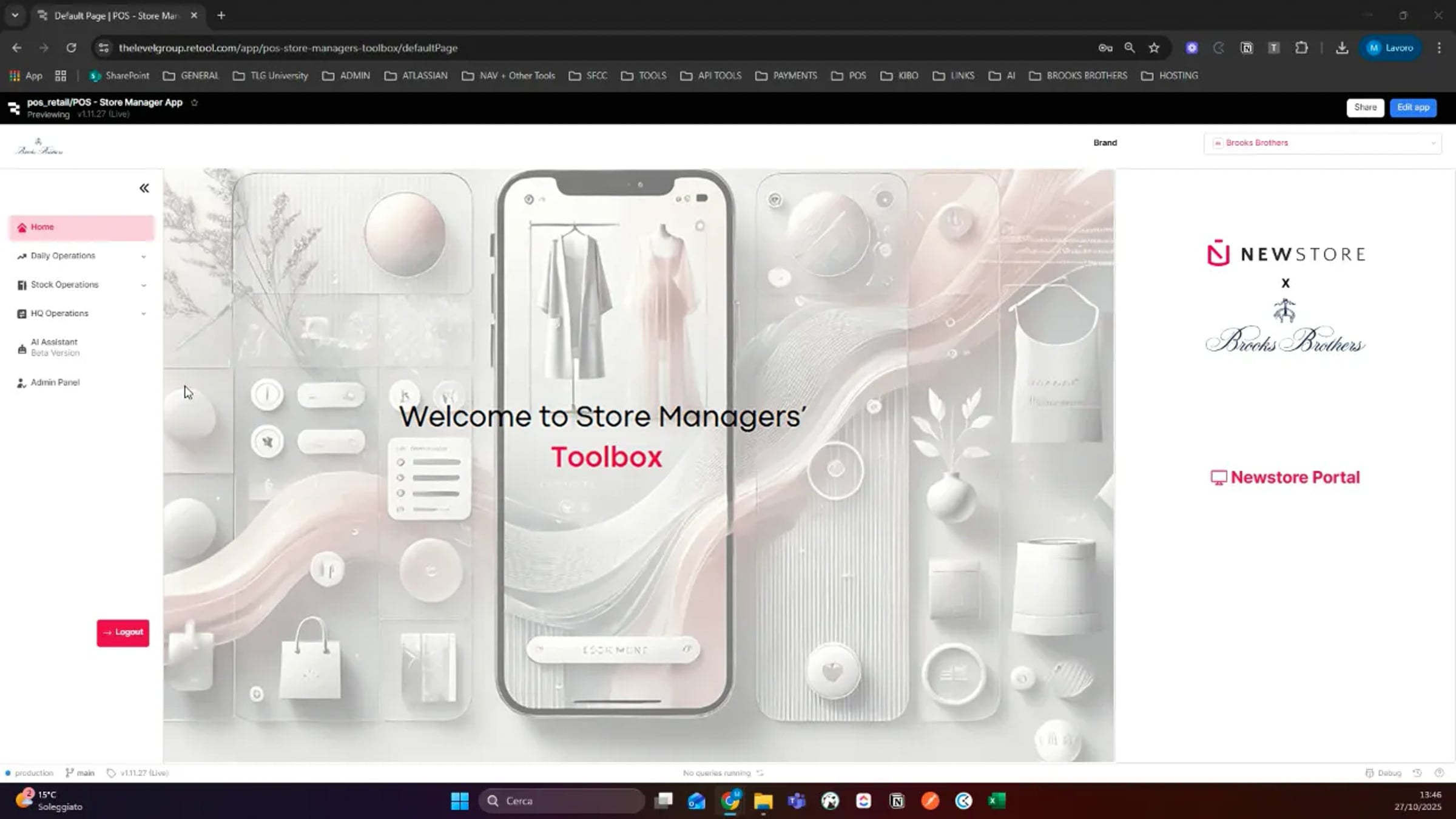The image size is (1456, 819).
Task: Go back in browser
Action: [x=16, y=48]
